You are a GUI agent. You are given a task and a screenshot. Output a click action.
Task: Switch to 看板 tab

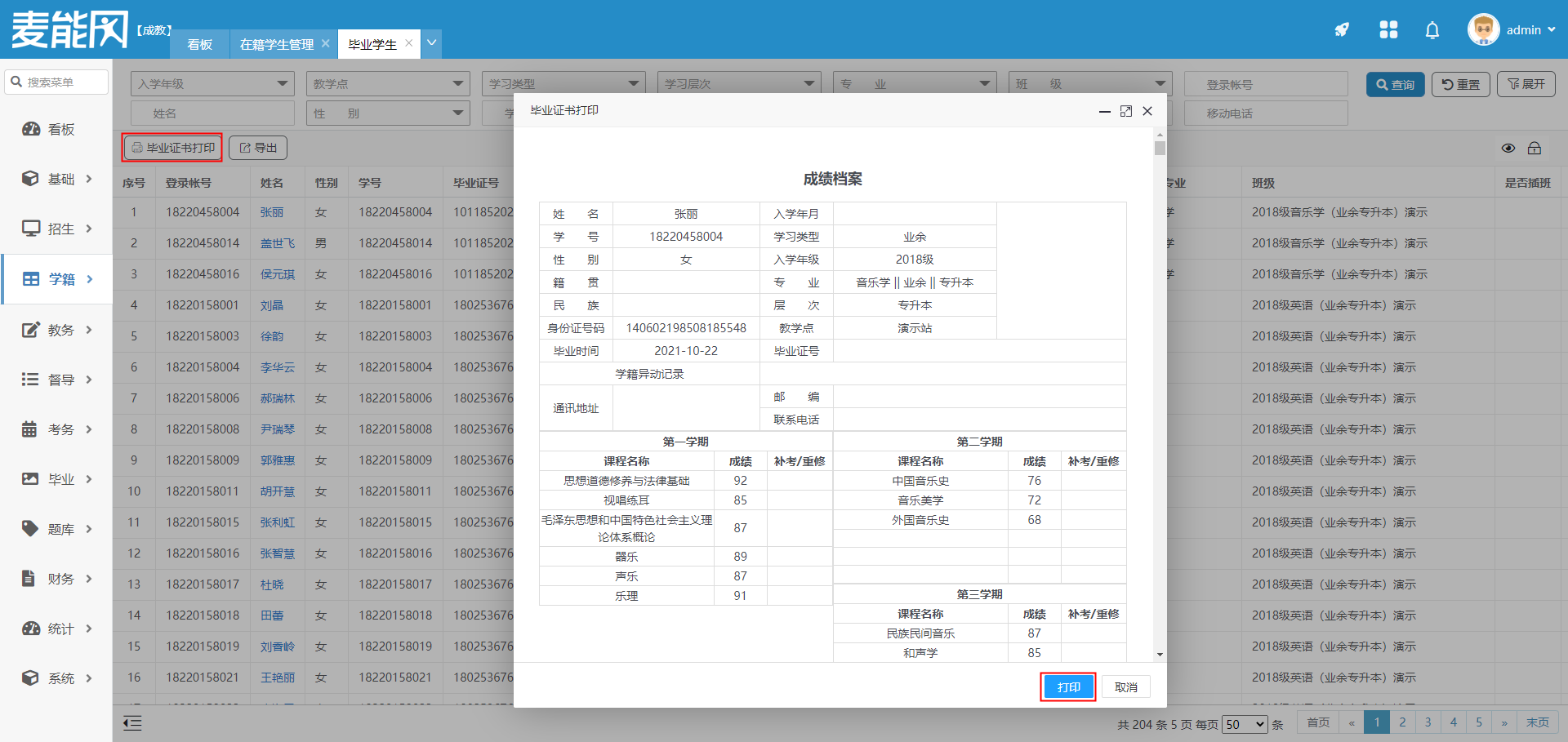pos(199,44)
